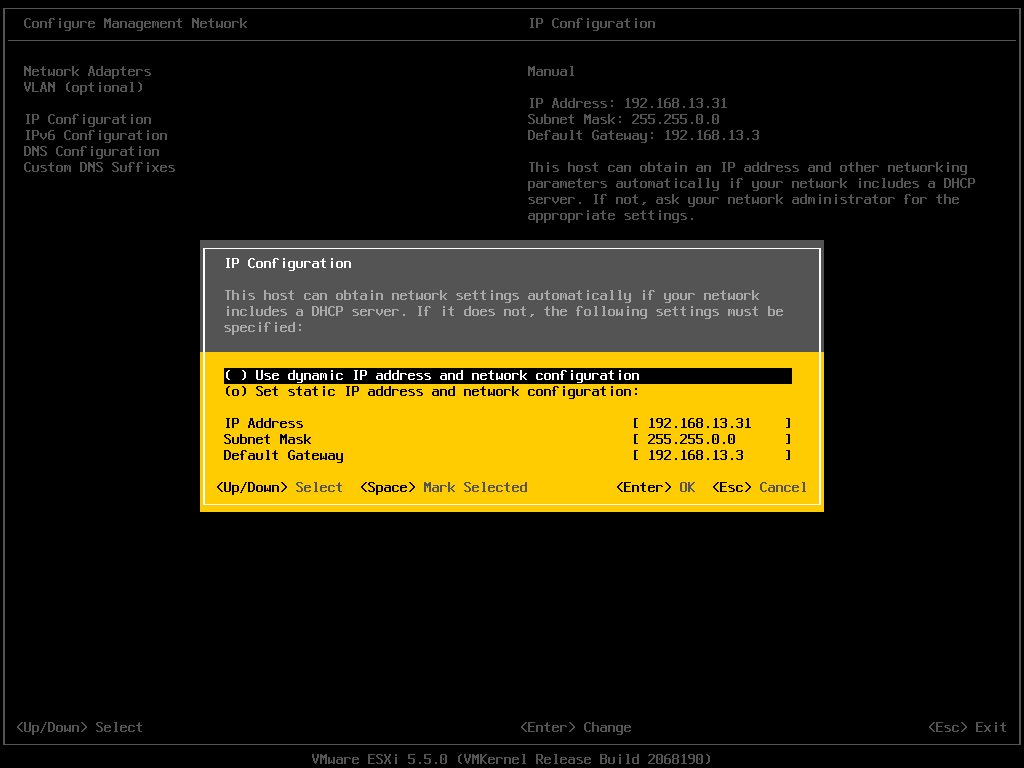Select dynamic IP address and network configuration
1024x768 pixels.
[430, 375]
